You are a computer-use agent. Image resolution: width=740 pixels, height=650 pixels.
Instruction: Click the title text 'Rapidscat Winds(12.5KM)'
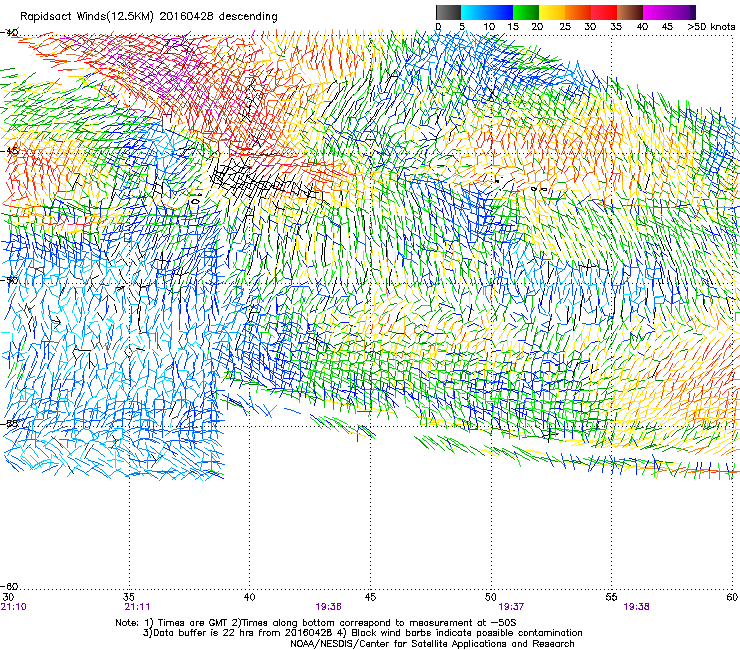[87, 17]
